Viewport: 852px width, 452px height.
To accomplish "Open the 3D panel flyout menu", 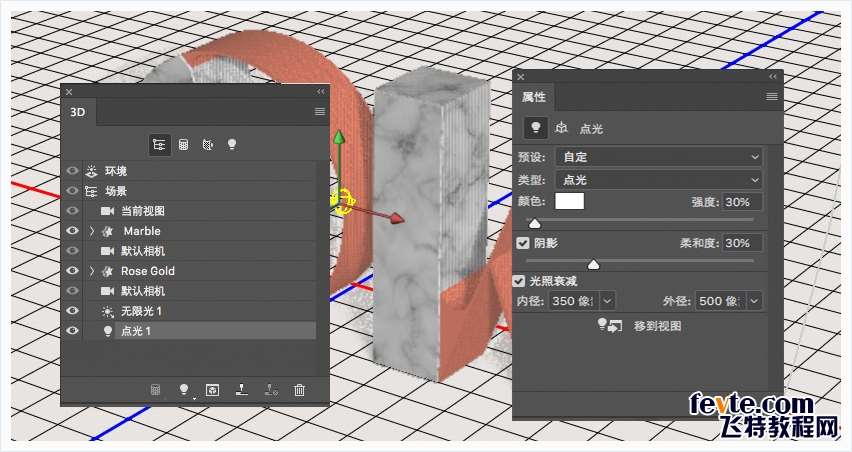I will 320,111.
